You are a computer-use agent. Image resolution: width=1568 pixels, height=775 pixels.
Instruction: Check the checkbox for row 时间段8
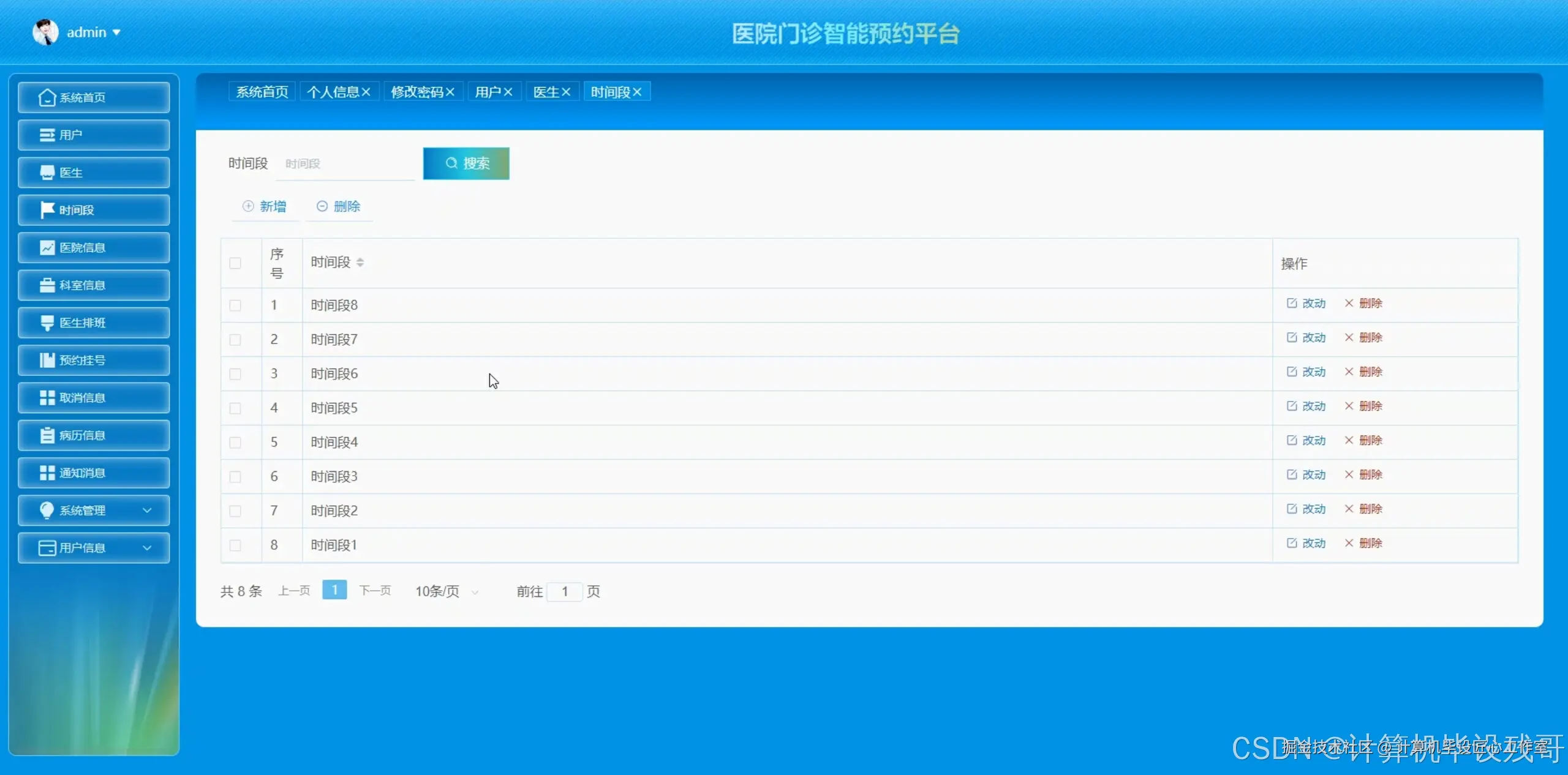(235, 305)
